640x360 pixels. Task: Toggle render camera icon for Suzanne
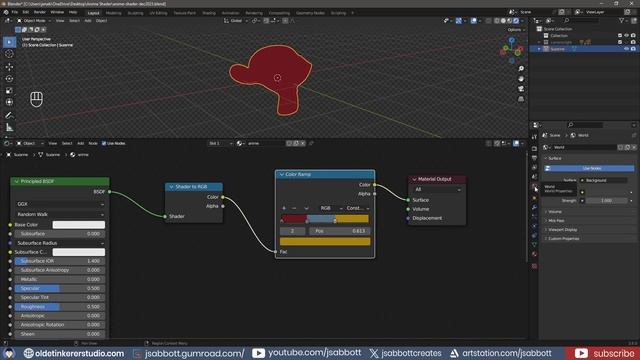[x=633, y=49]
